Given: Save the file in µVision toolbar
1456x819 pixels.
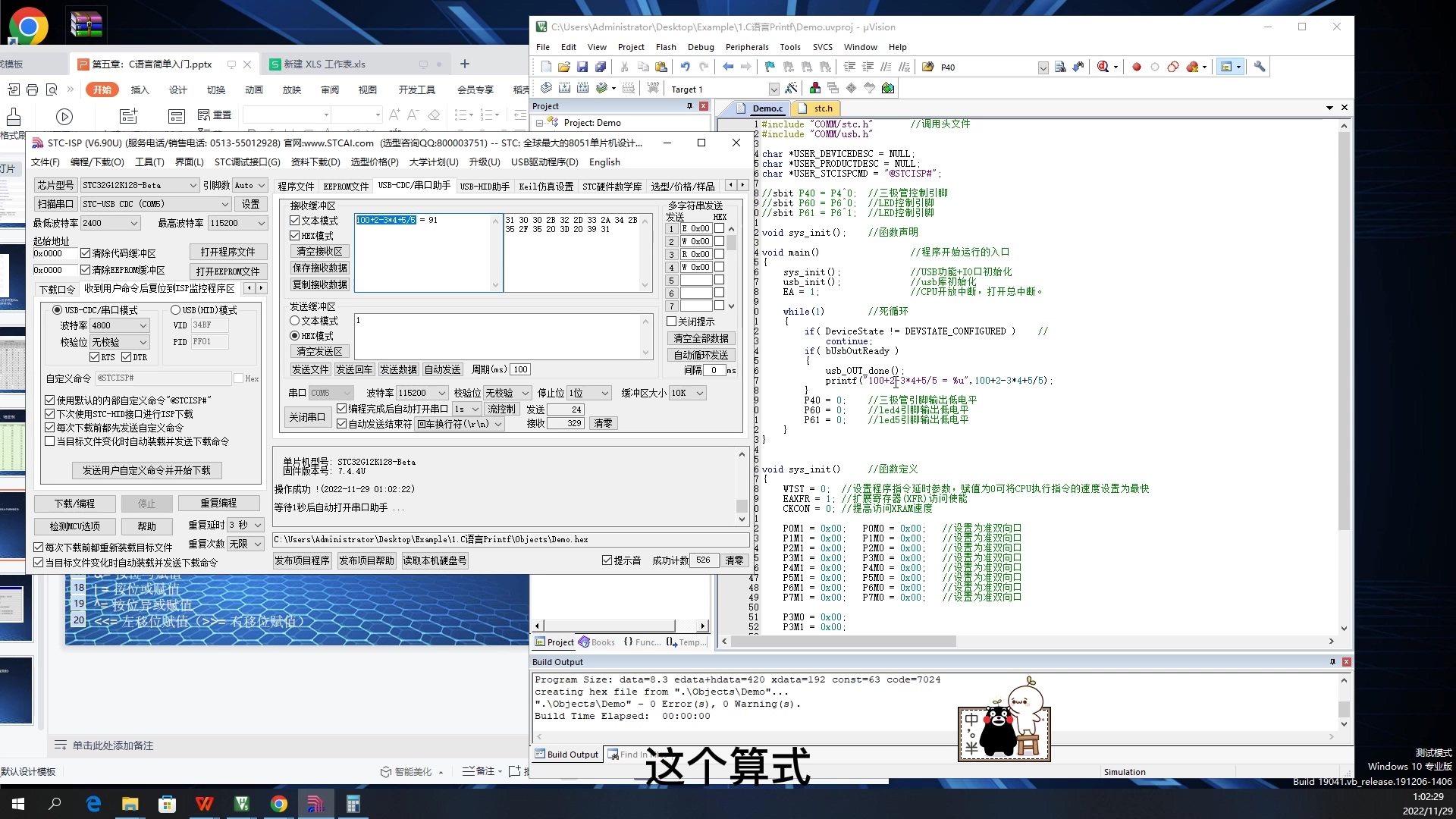Looking at the screenshot, I should point(582,67).
